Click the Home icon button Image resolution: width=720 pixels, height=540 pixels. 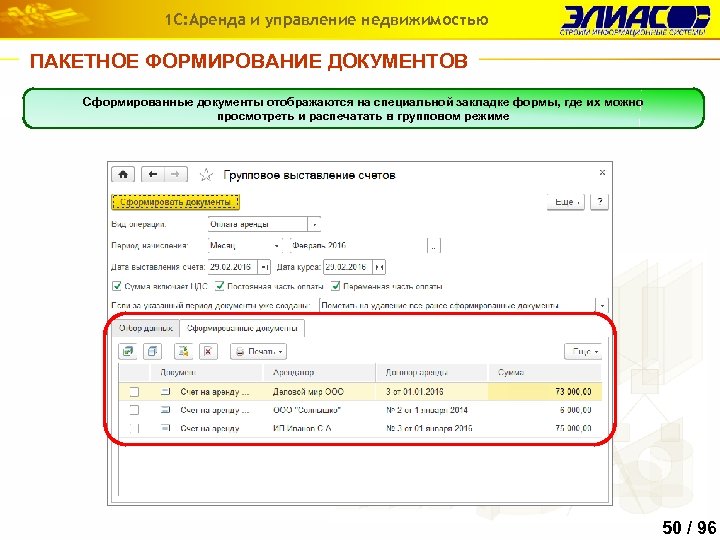(123, 174)
